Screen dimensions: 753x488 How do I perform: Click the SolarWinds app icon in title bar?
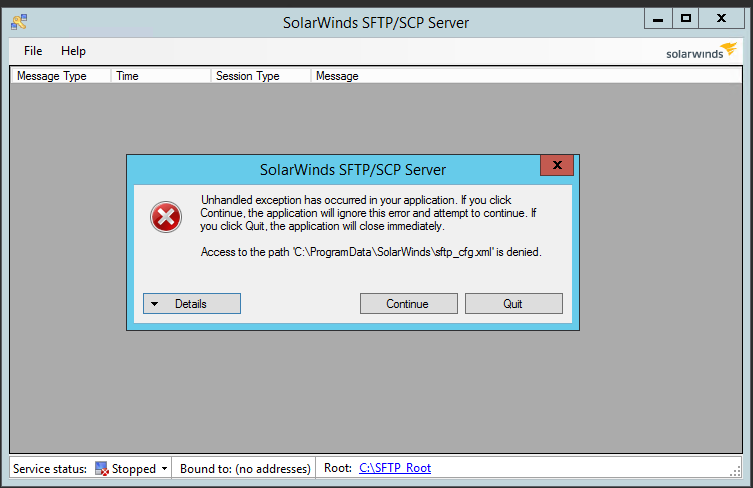click(19, 22)
